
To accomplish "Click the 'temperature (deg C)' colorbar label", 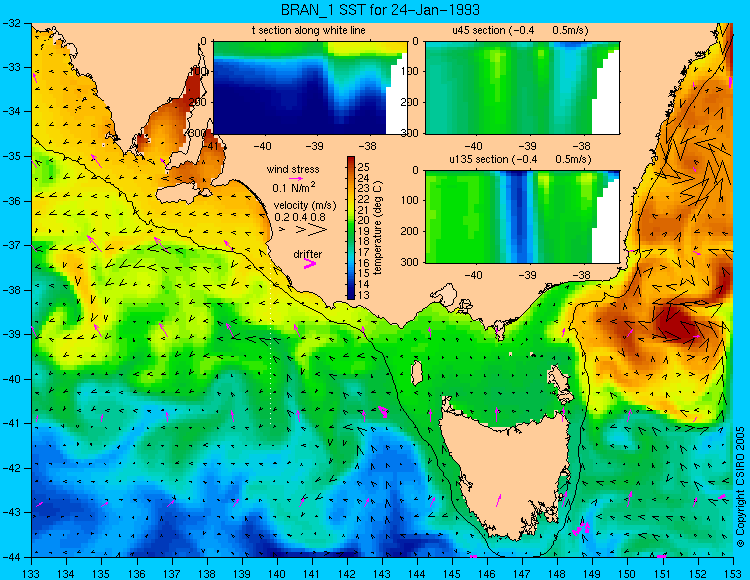I will pos(378,228).
